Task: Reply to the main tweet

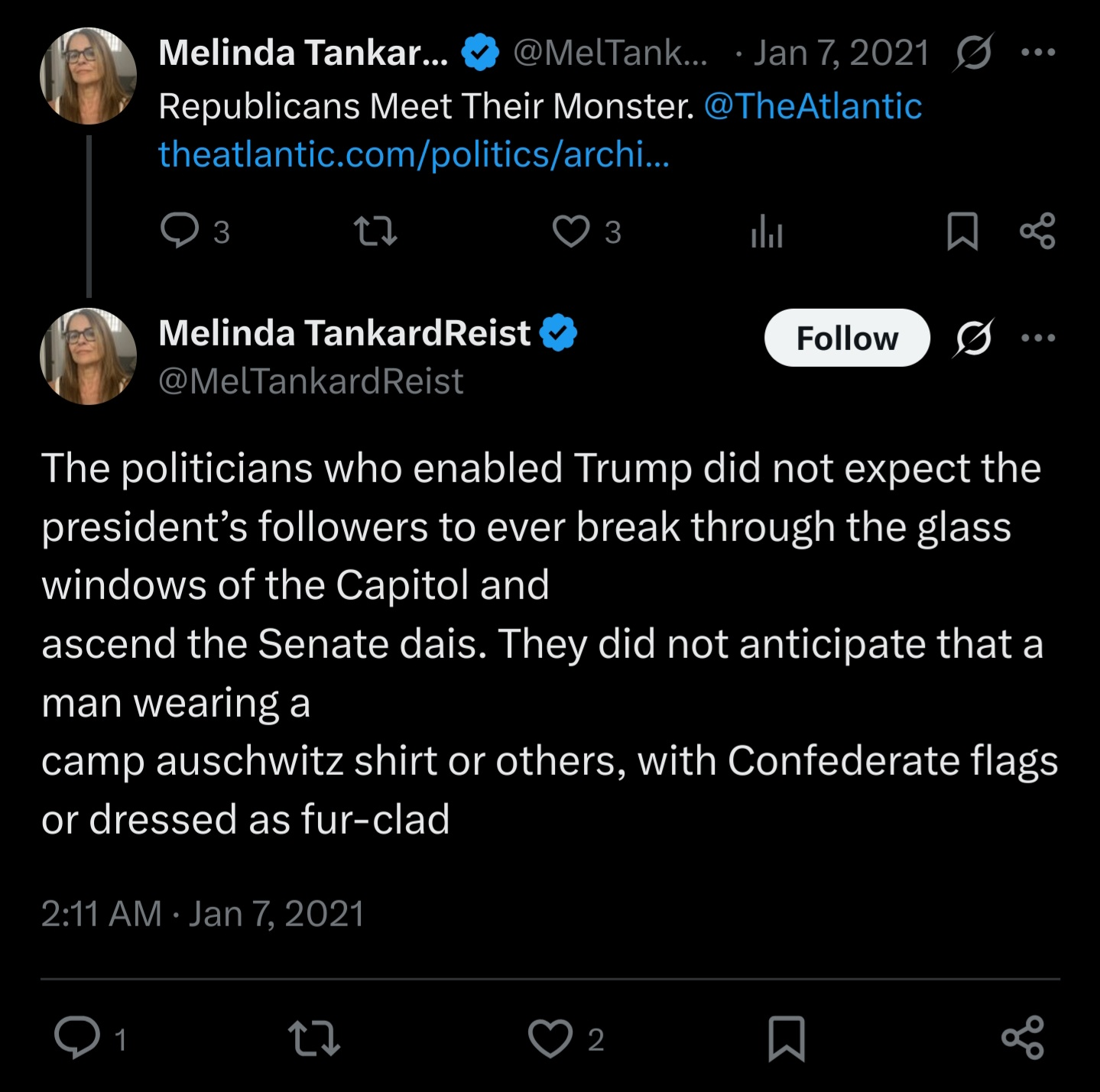Action: coord(77,1038)
